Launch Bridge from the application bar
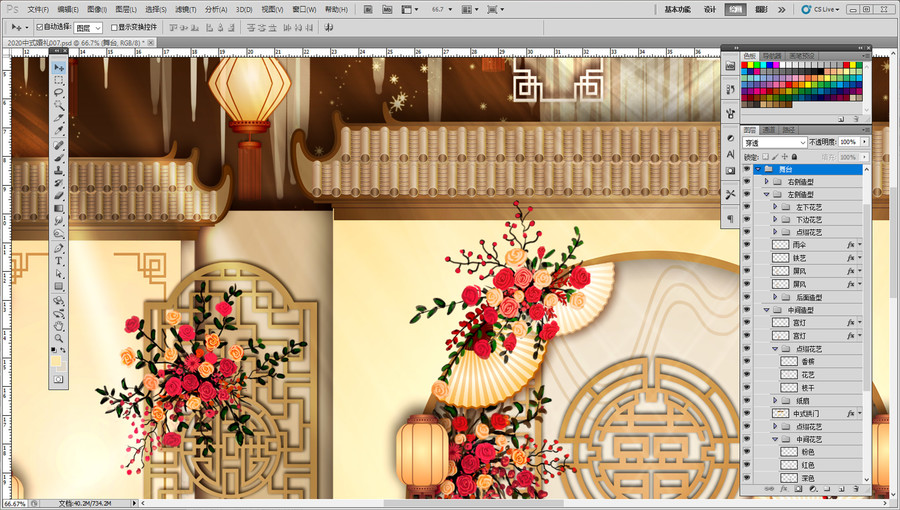The image size is (900, 510). (x=368, y=10)
